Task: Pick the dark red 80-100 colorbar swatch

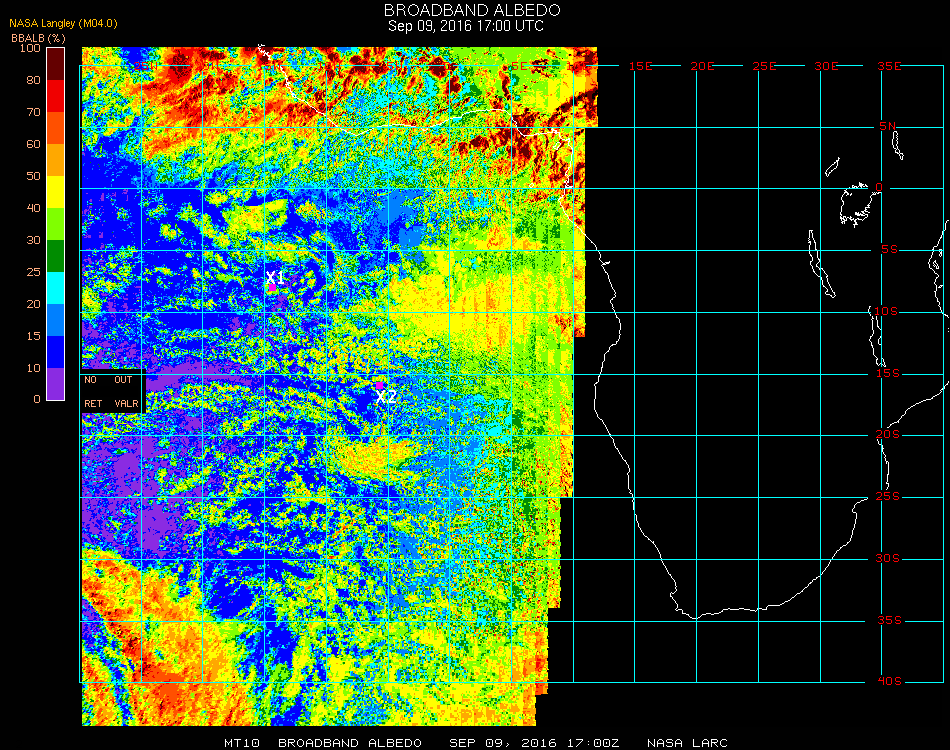Action: 56,64
